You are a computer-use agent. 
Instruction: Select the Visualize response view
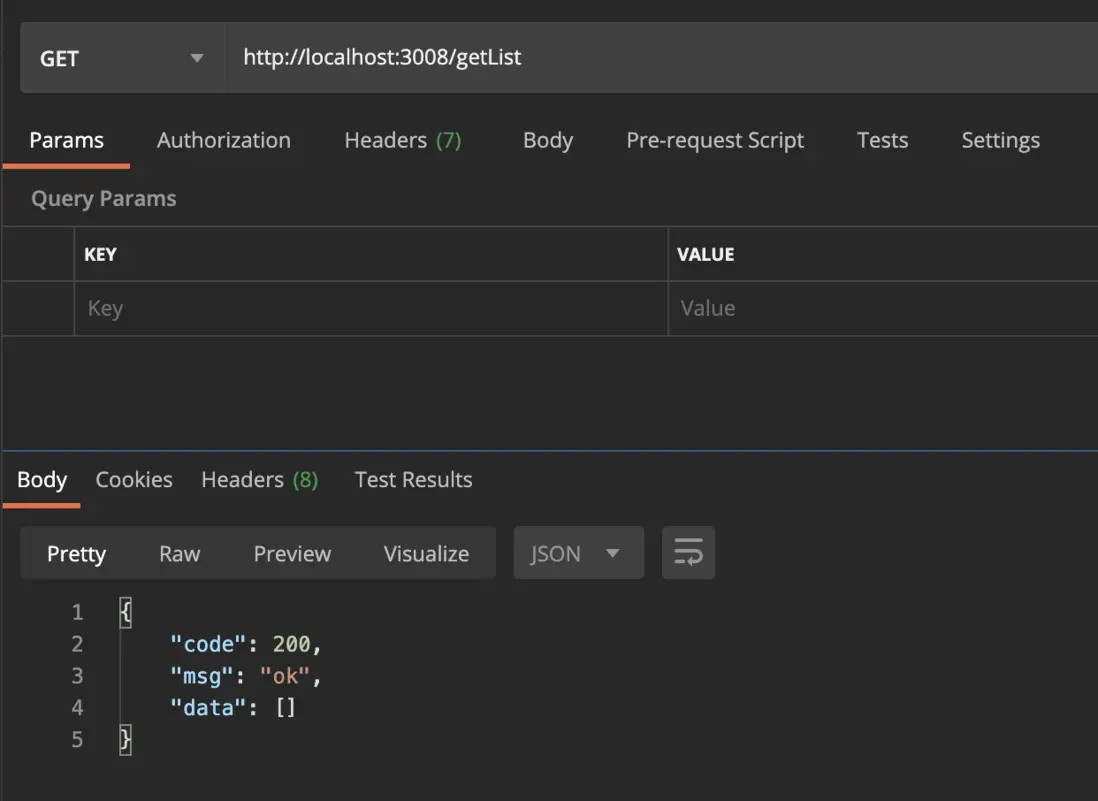point(426,554)
